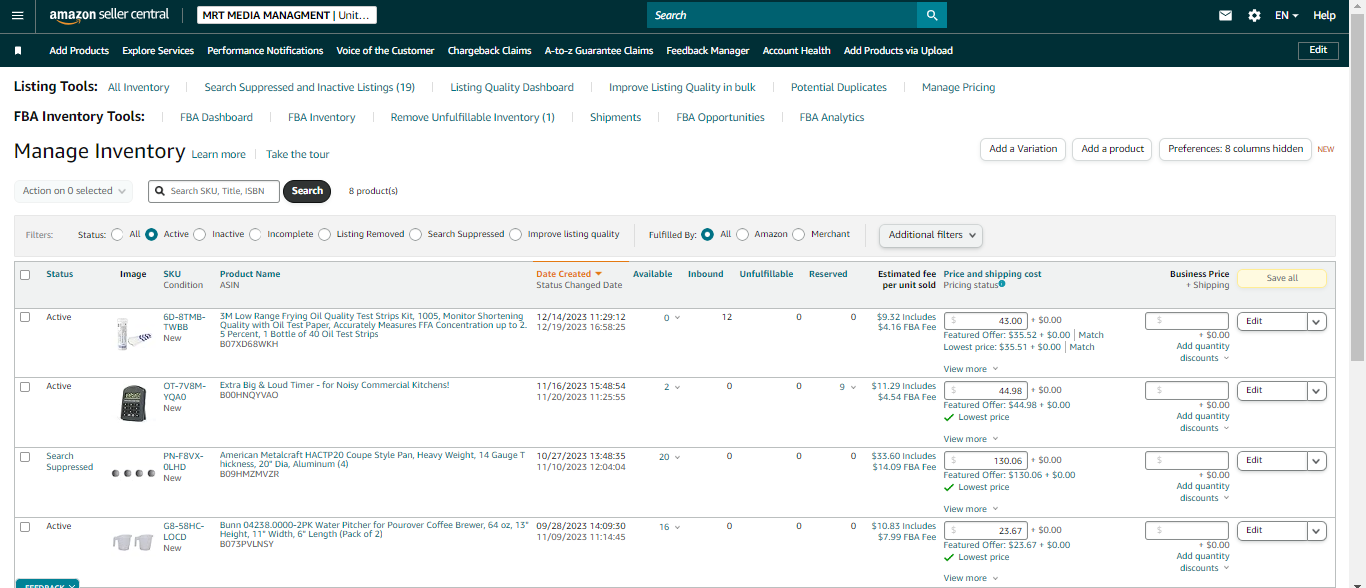Expand Available 20 chevron for Metalcraft pan
1366x588 pixels.
coord(677,457)
